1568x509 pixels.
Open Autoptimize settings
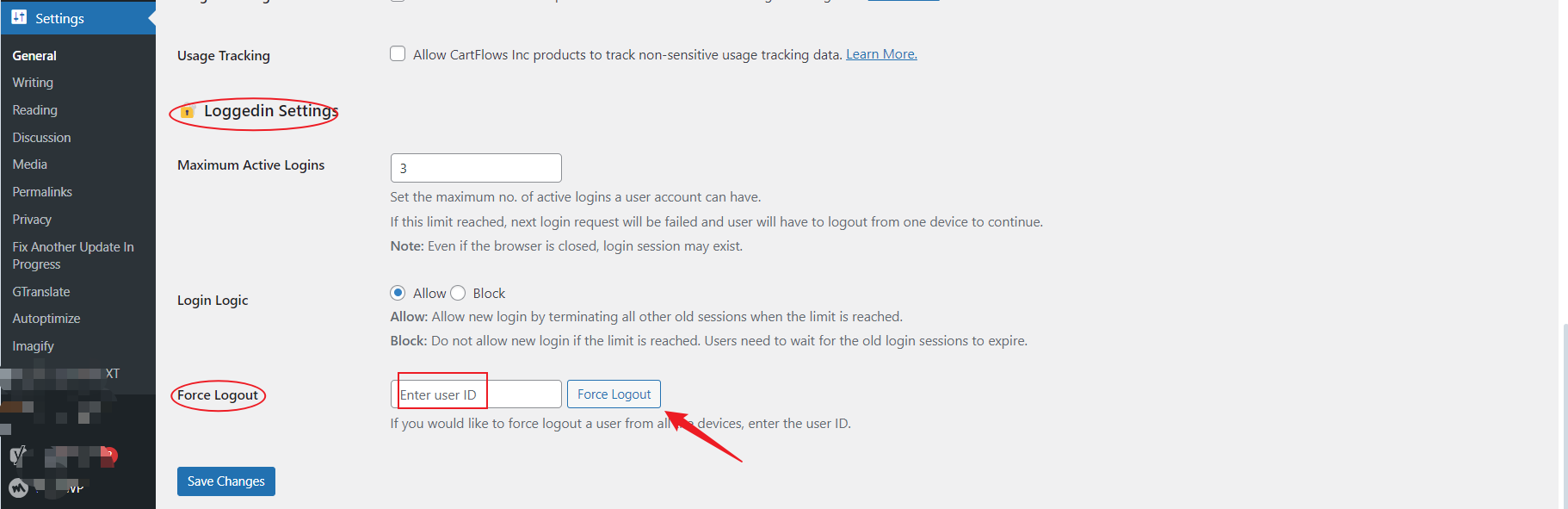pos(46,319)
